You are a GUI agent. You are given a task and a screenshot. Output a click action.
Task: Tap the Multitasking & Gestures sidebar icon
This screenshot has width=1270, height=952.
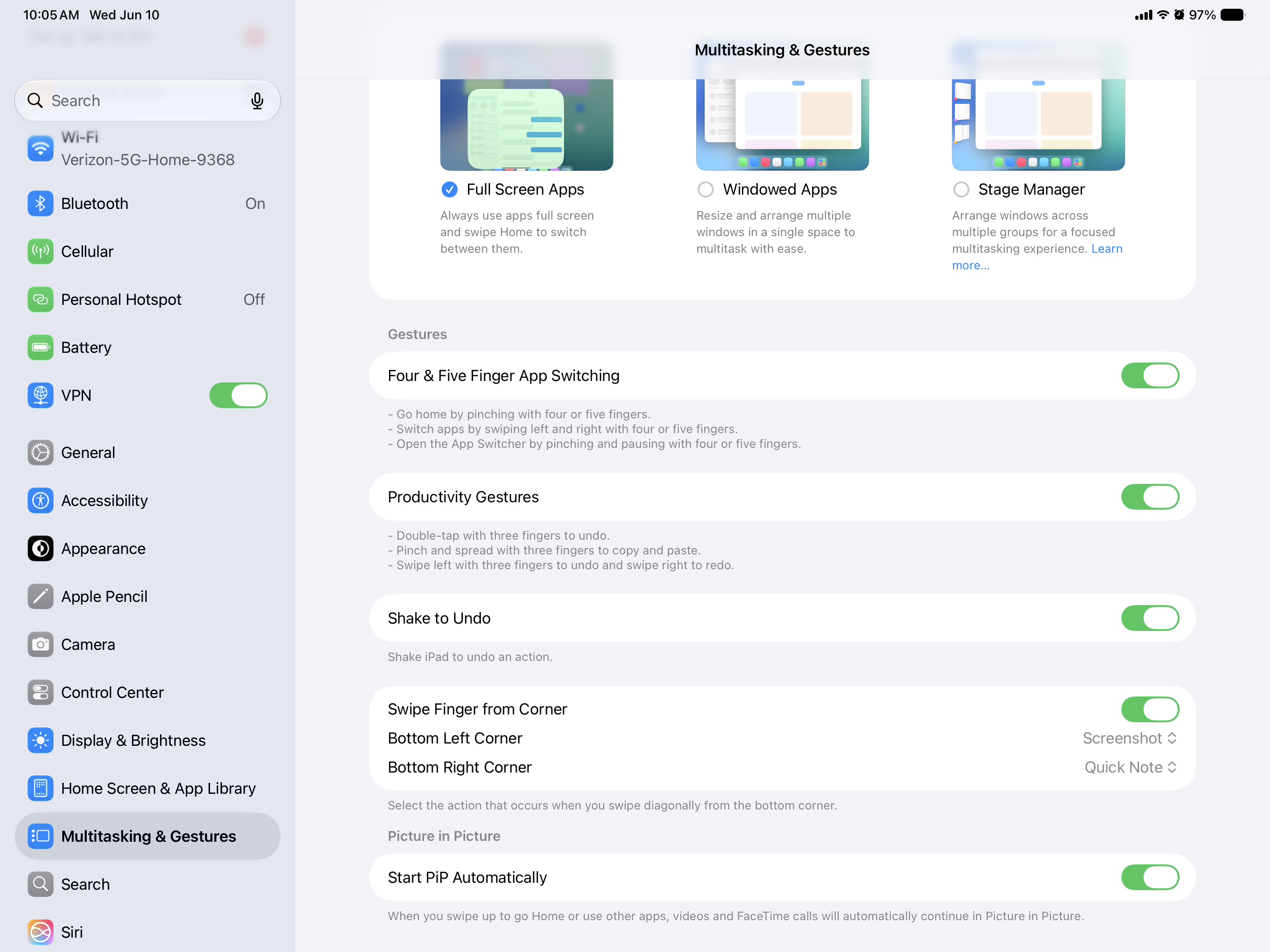tap(40, 837)
